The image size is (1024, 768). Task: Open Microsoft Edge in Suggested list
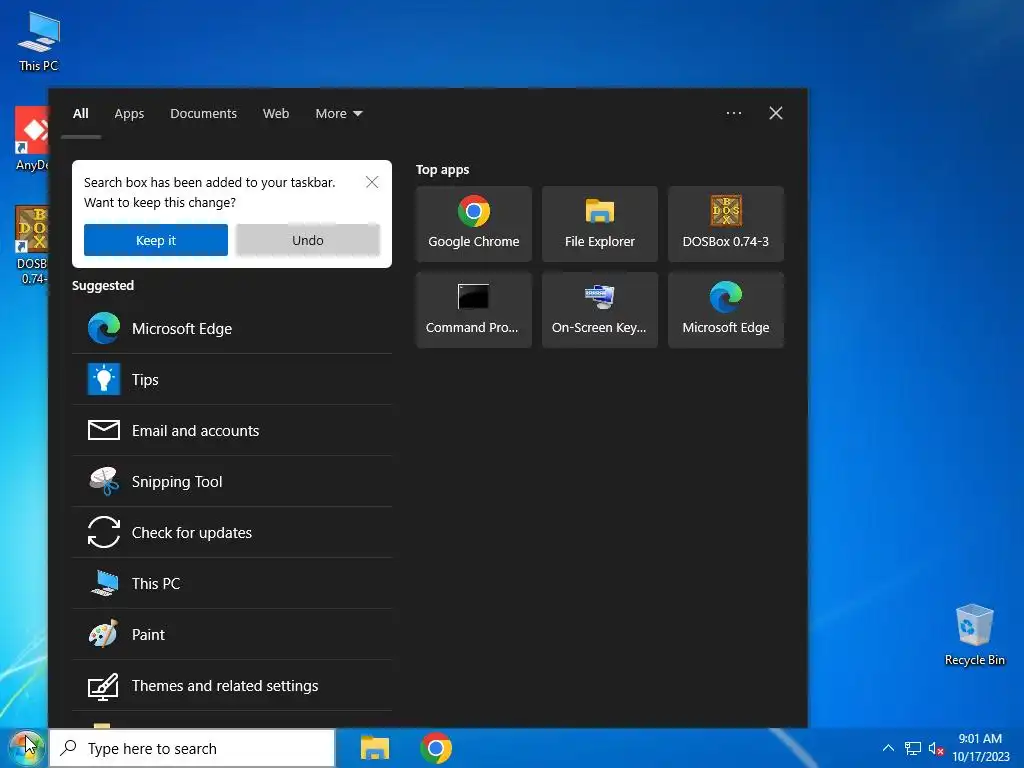point(232,328)
